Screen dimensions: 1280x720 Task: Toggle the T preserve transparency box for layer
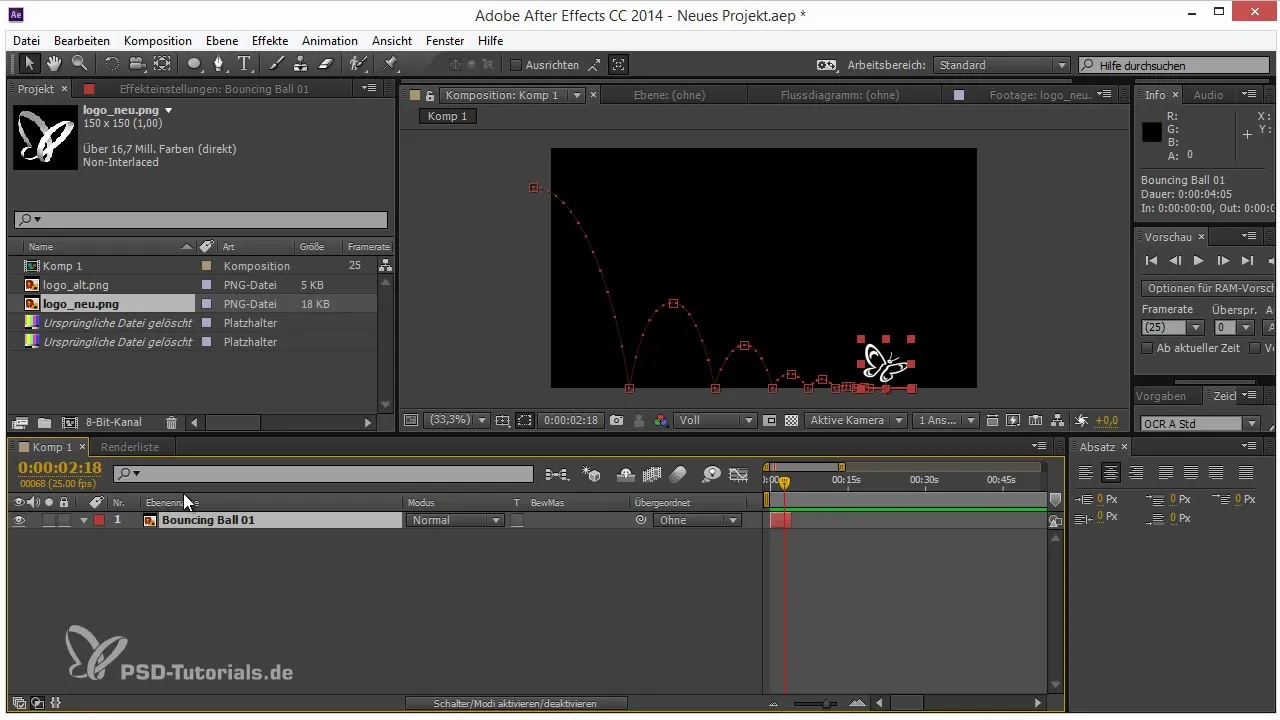(517, 520)
